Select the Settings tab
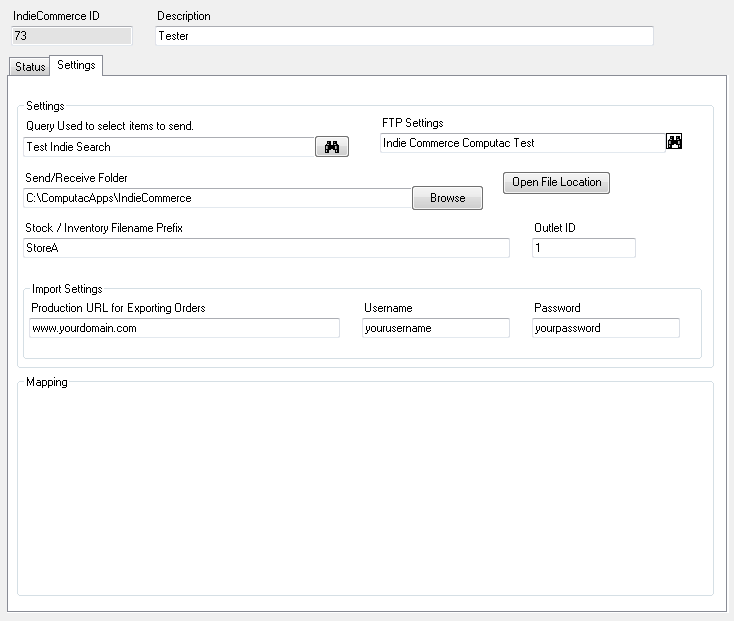 click(x=76, y=65)
